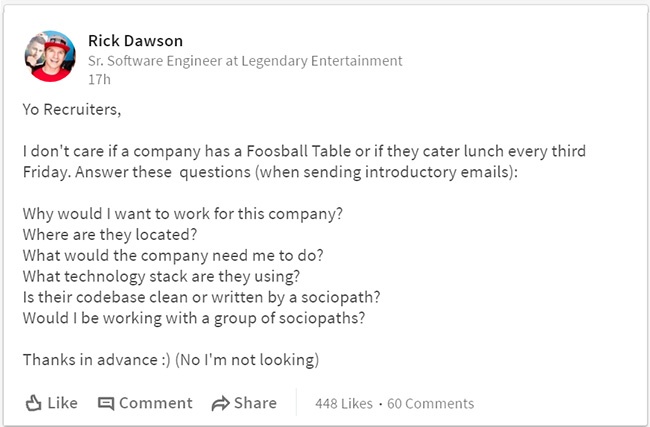Open the 60 Comments thread
This screenshot has width=650, height=427.
coord(430,404)
